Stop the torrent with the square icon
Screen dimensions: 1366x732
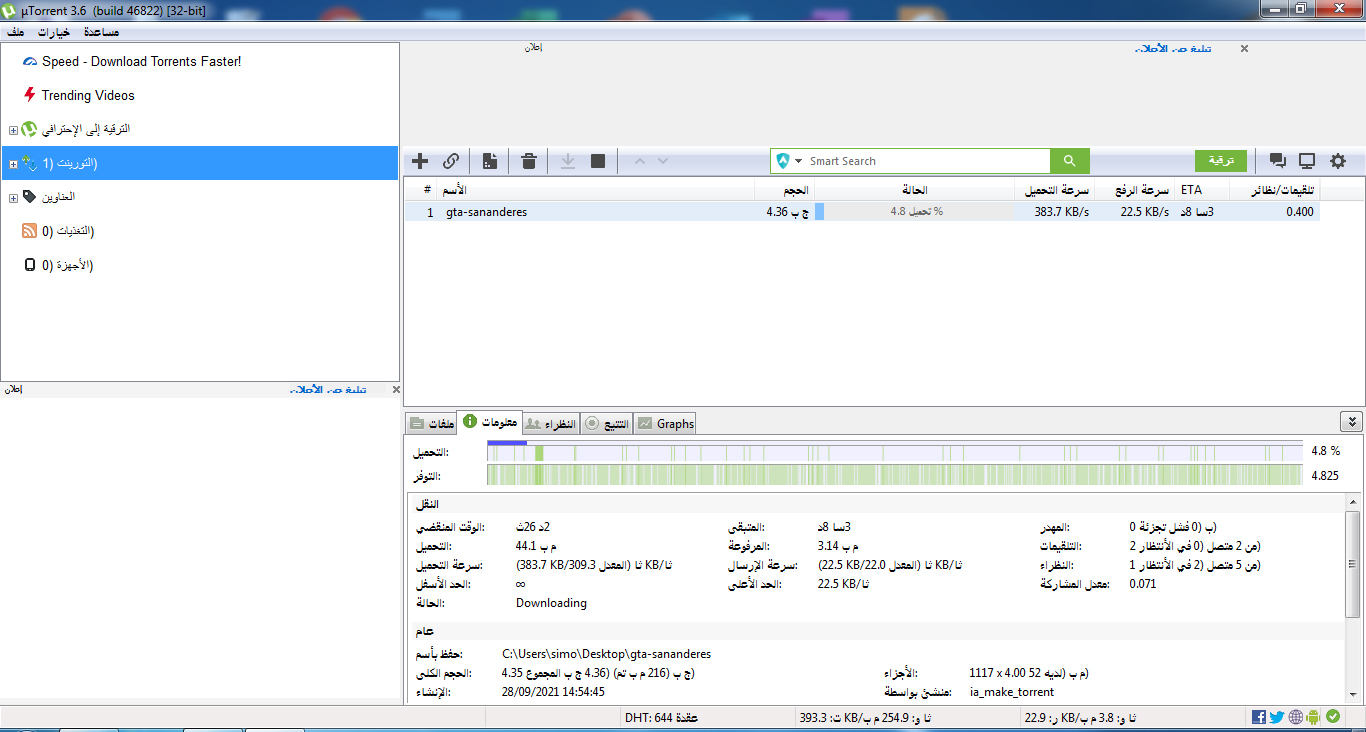click(598, 161)
